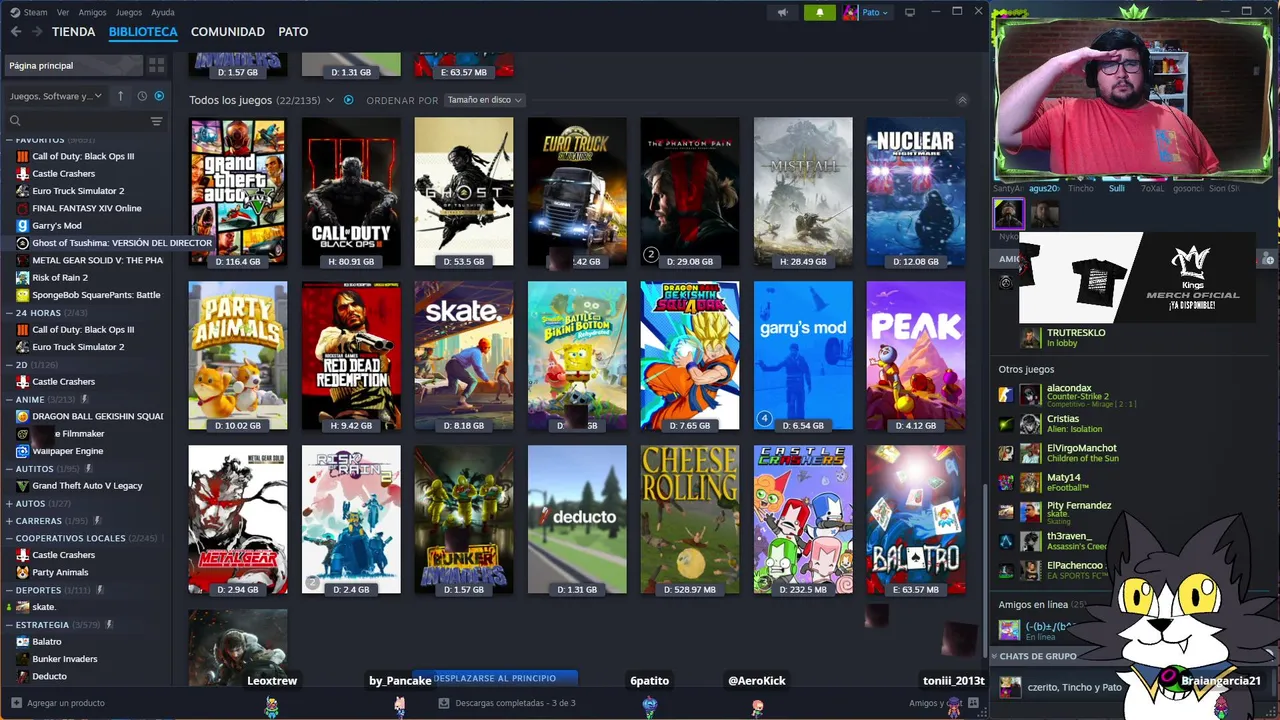Open the PEAK game cover

click(x=916, y=356)
